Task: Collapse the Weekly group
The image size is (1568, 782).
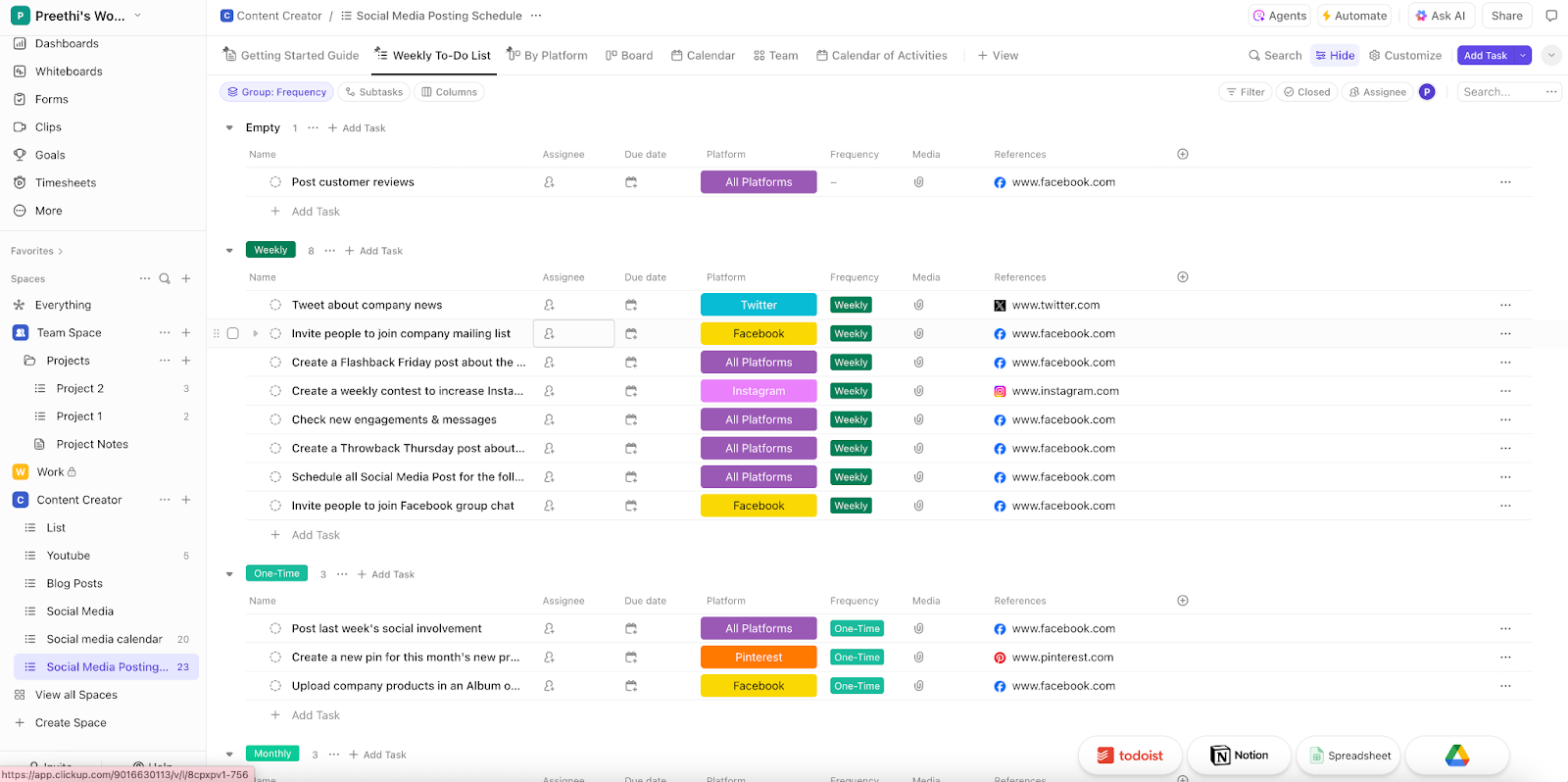Action: [x=229, y=251]
